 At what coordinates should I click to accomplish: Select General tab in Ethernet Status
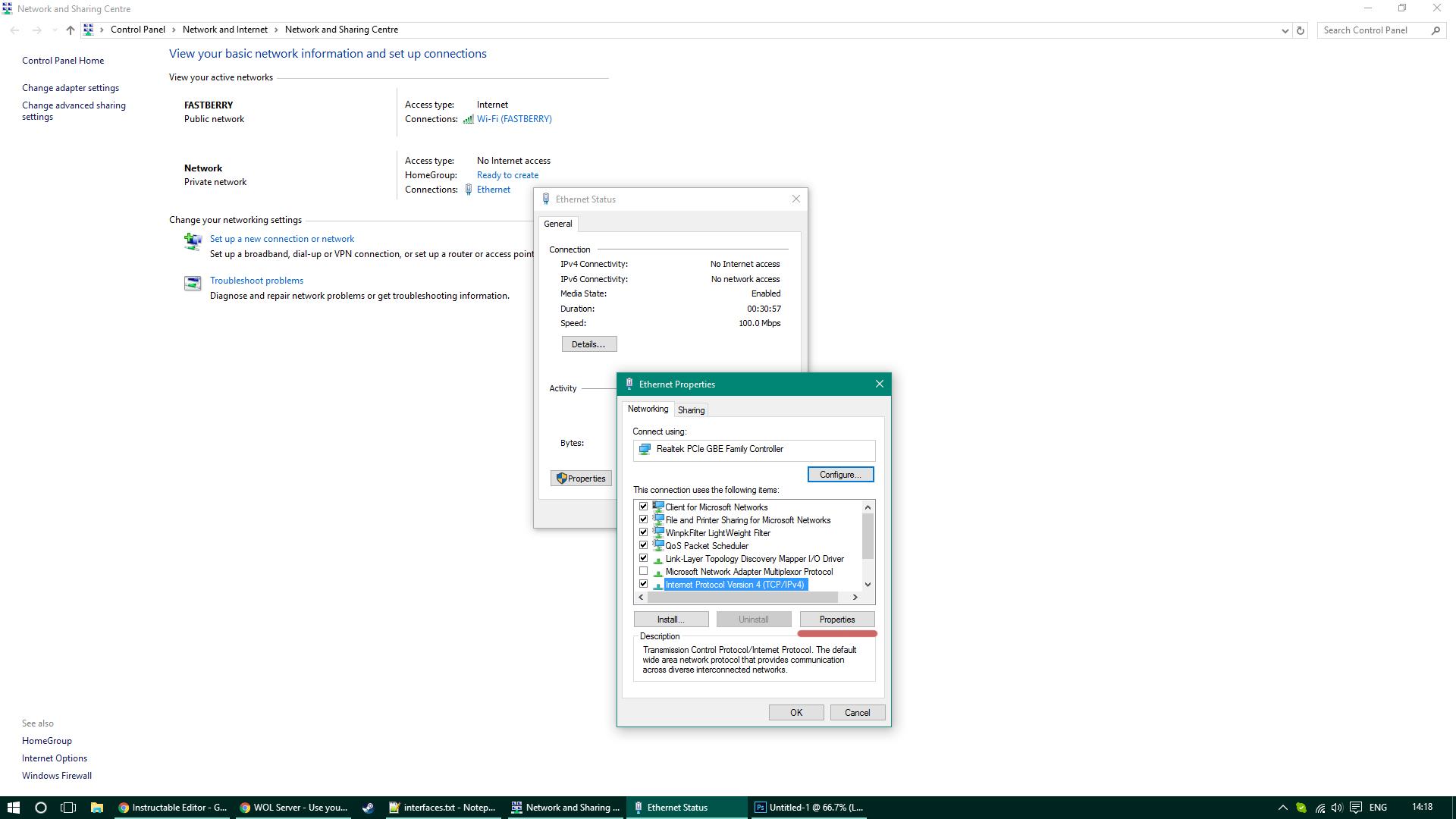pyautogui.click(x=558, y=224)
